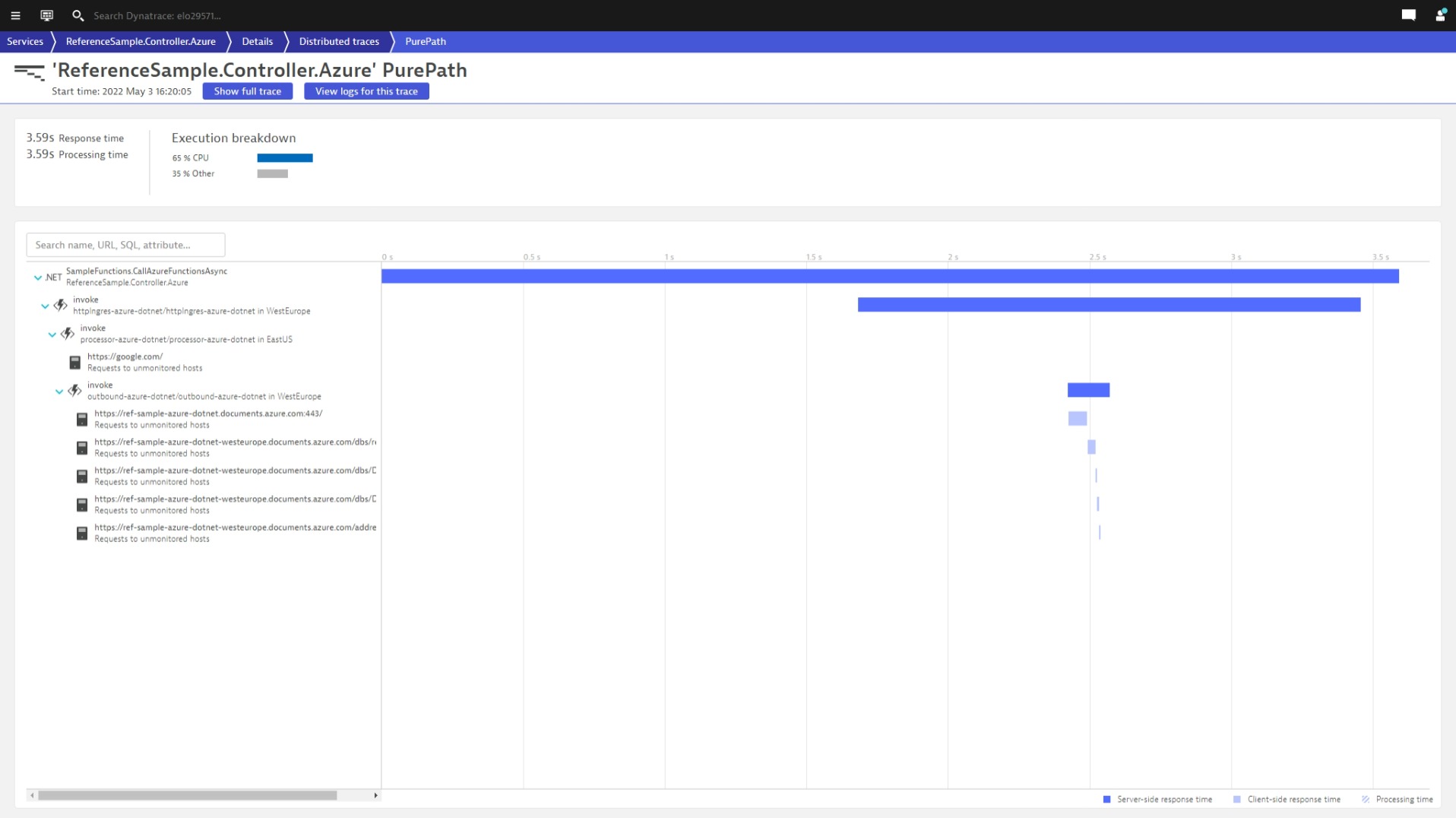
Task: Select the PurePath breadcrumb
Action: tap(426, 42)
